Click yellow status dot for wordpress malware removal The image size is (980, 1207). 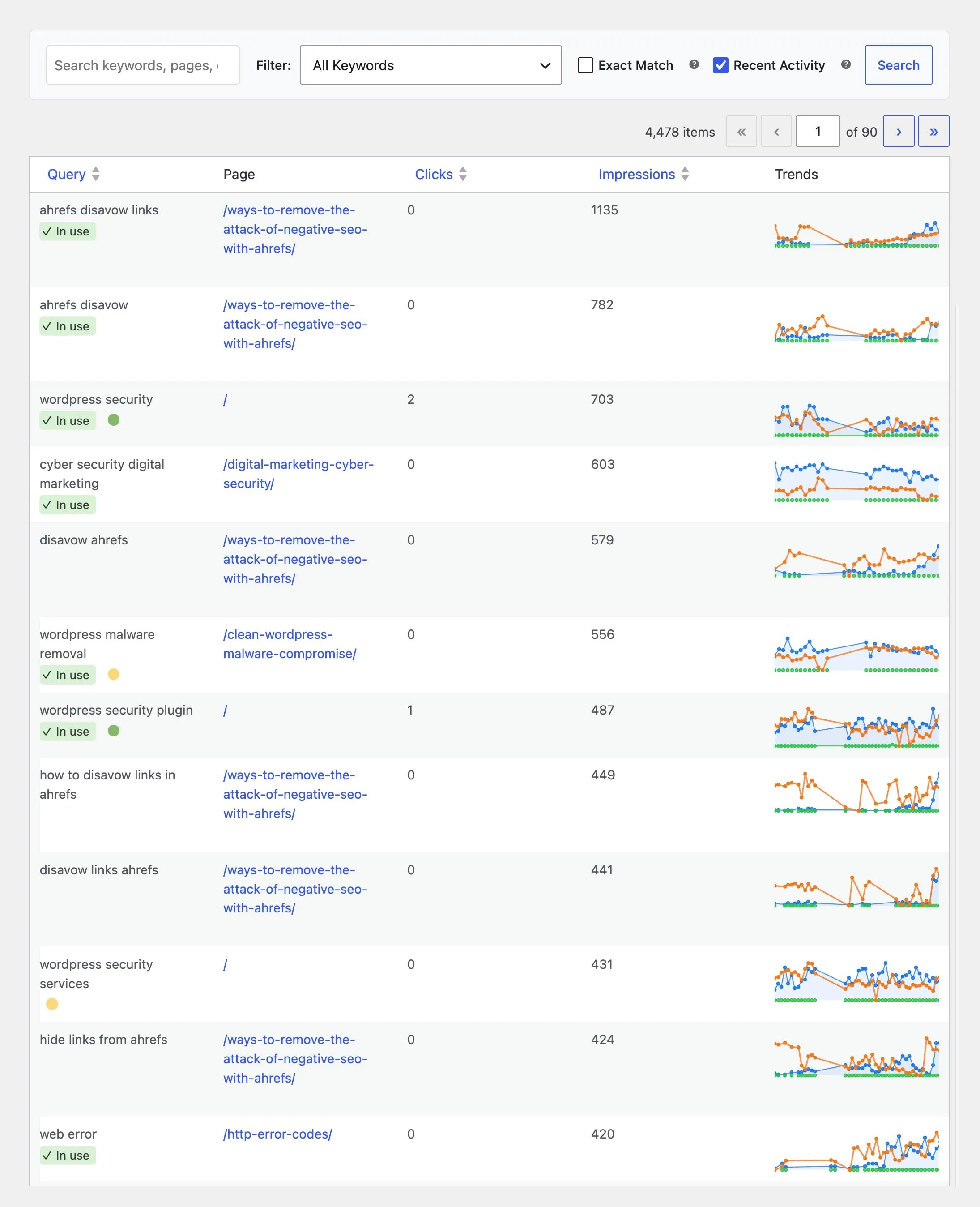114,674
